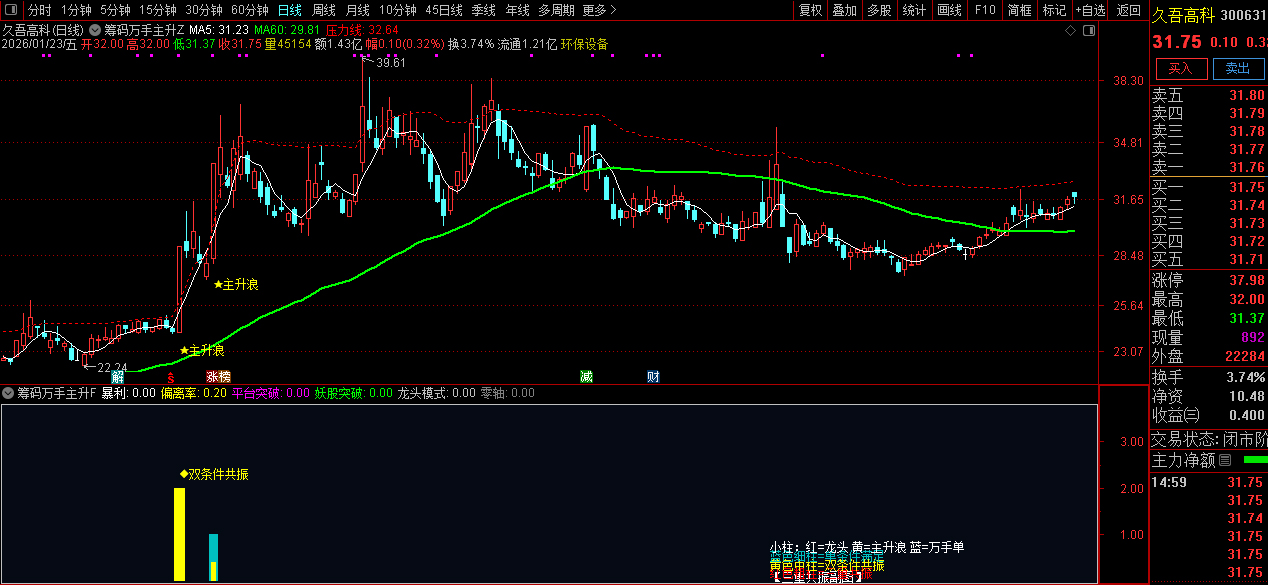Screen dimensions: 1268x585
Task: Click the 偏离率 indicator value
Action: (193, 393)
